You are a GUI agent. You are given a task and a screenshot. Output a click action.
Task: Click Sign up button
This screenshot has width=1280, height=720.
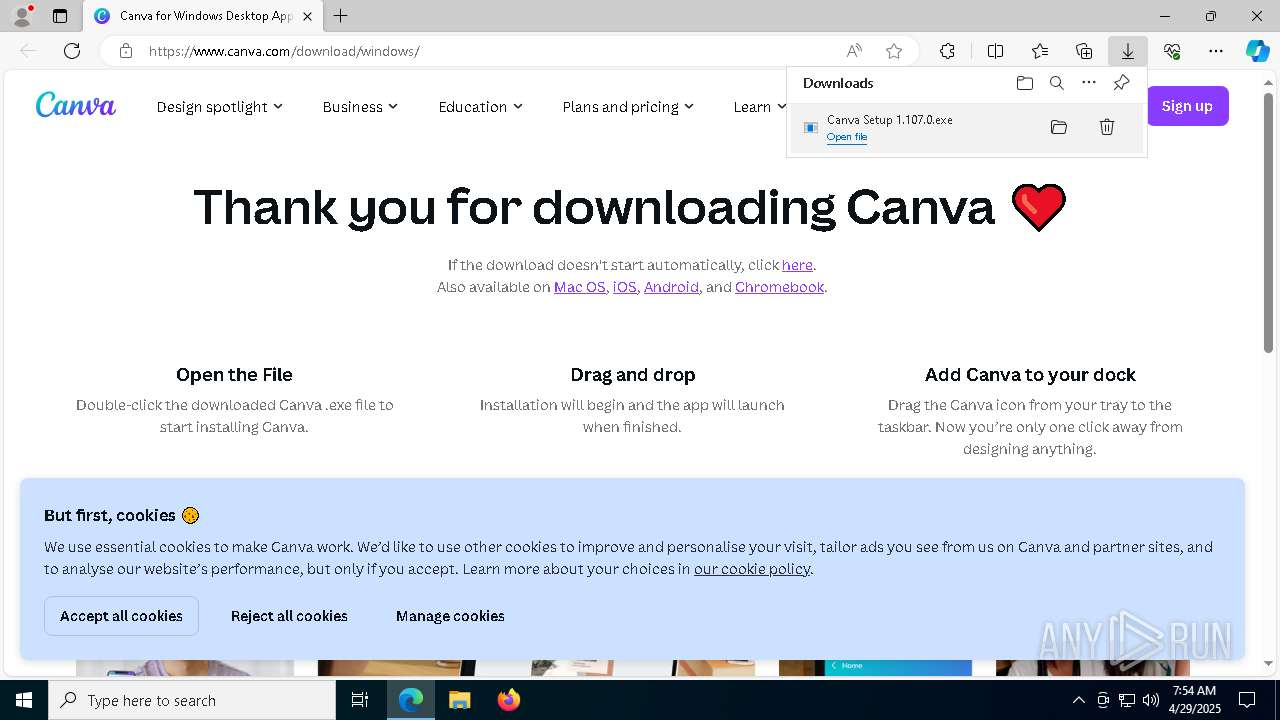click(1187, 106)
